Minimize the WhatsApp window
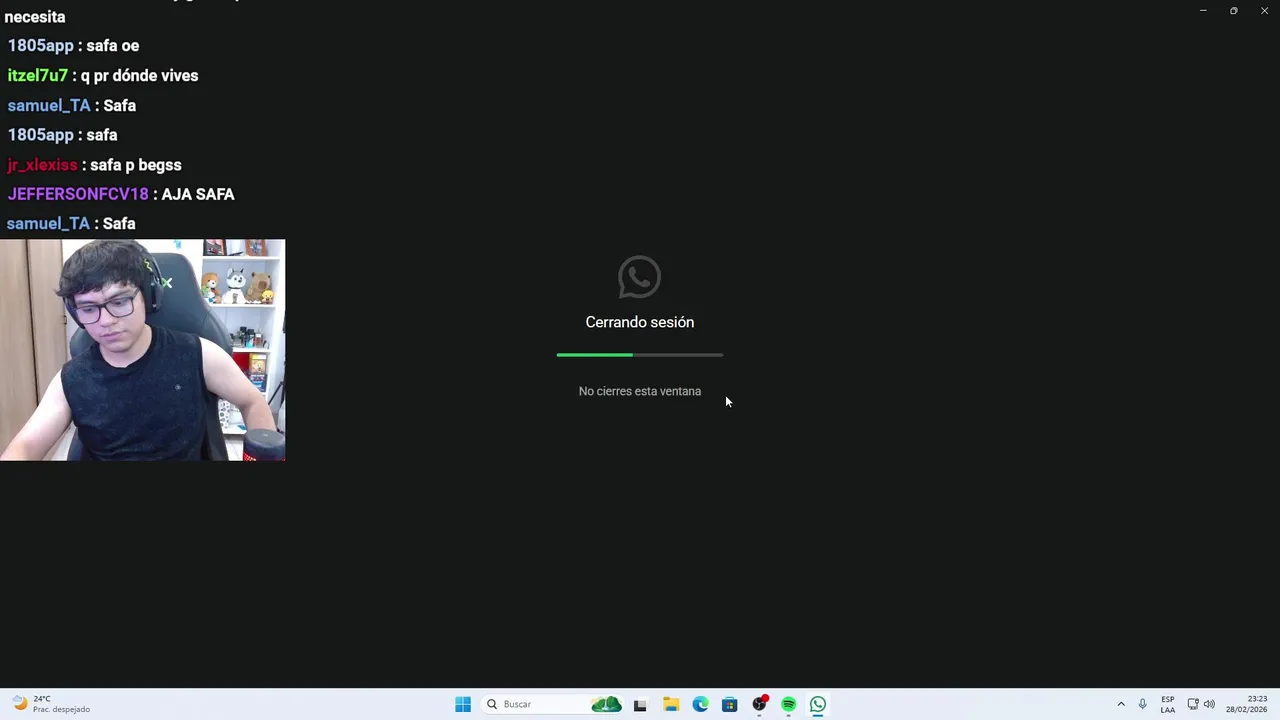Image resolution: width=1280 pixels, height=720 pixels. [1203, 10]
